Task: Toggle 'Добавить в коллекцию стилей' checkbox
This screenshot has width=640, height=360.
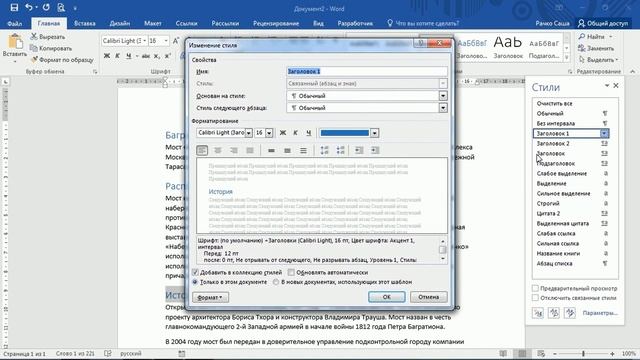Action: 195,272
